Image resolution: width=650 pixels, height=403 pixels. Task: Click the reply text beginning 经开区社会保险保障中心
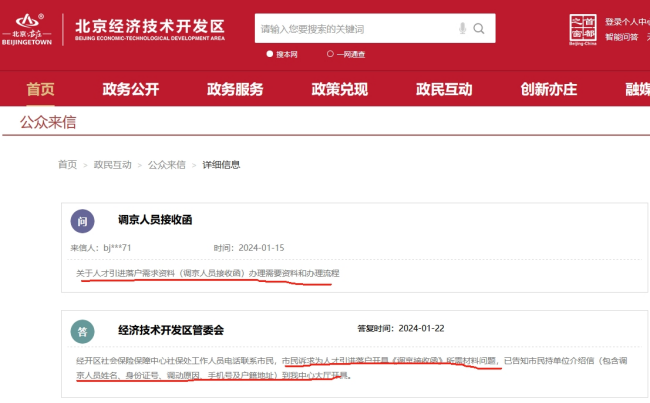(x=352, y=368)
